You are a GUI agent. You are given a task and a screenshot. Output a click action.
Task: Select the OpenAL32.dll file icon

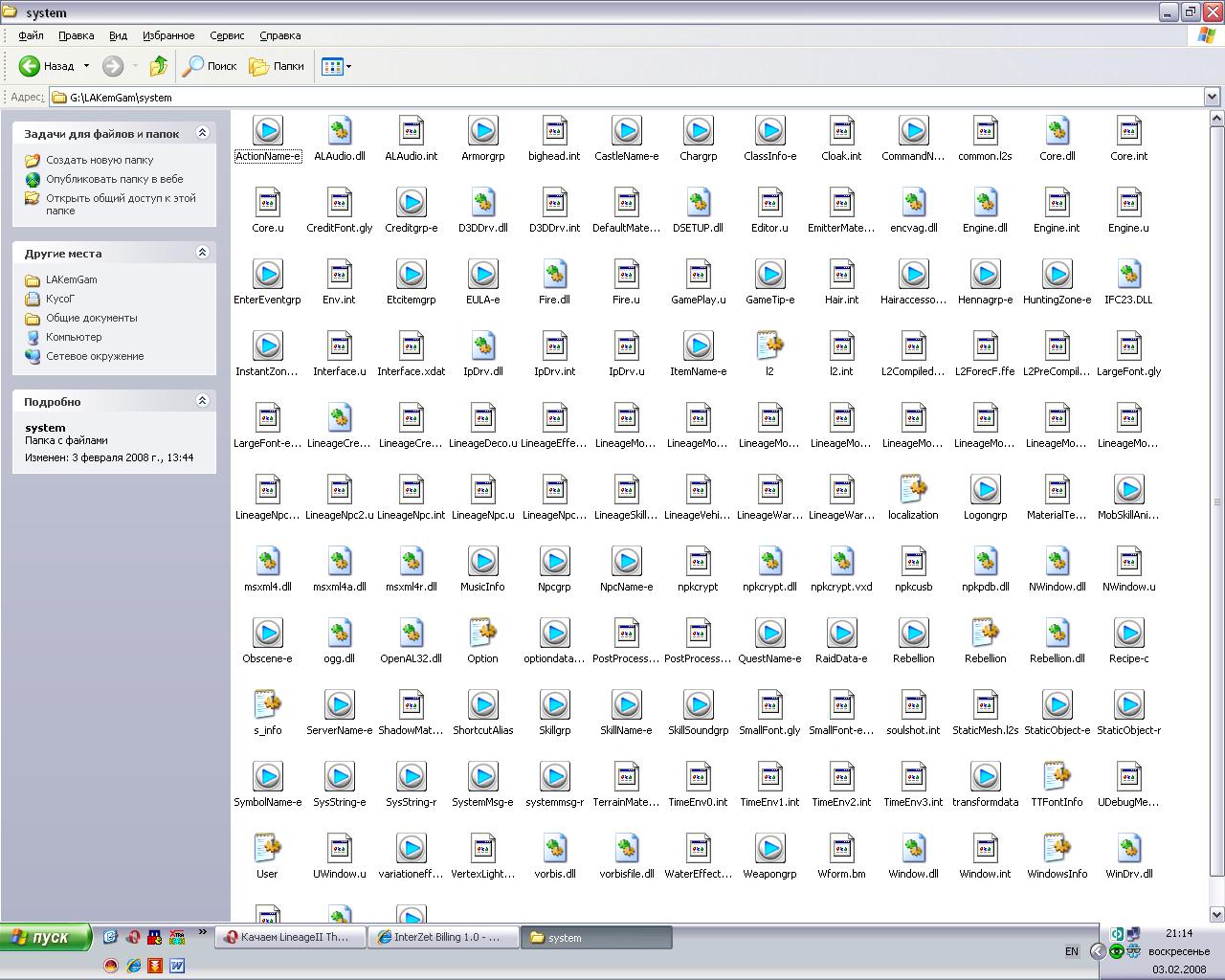[x=412, y=633]
